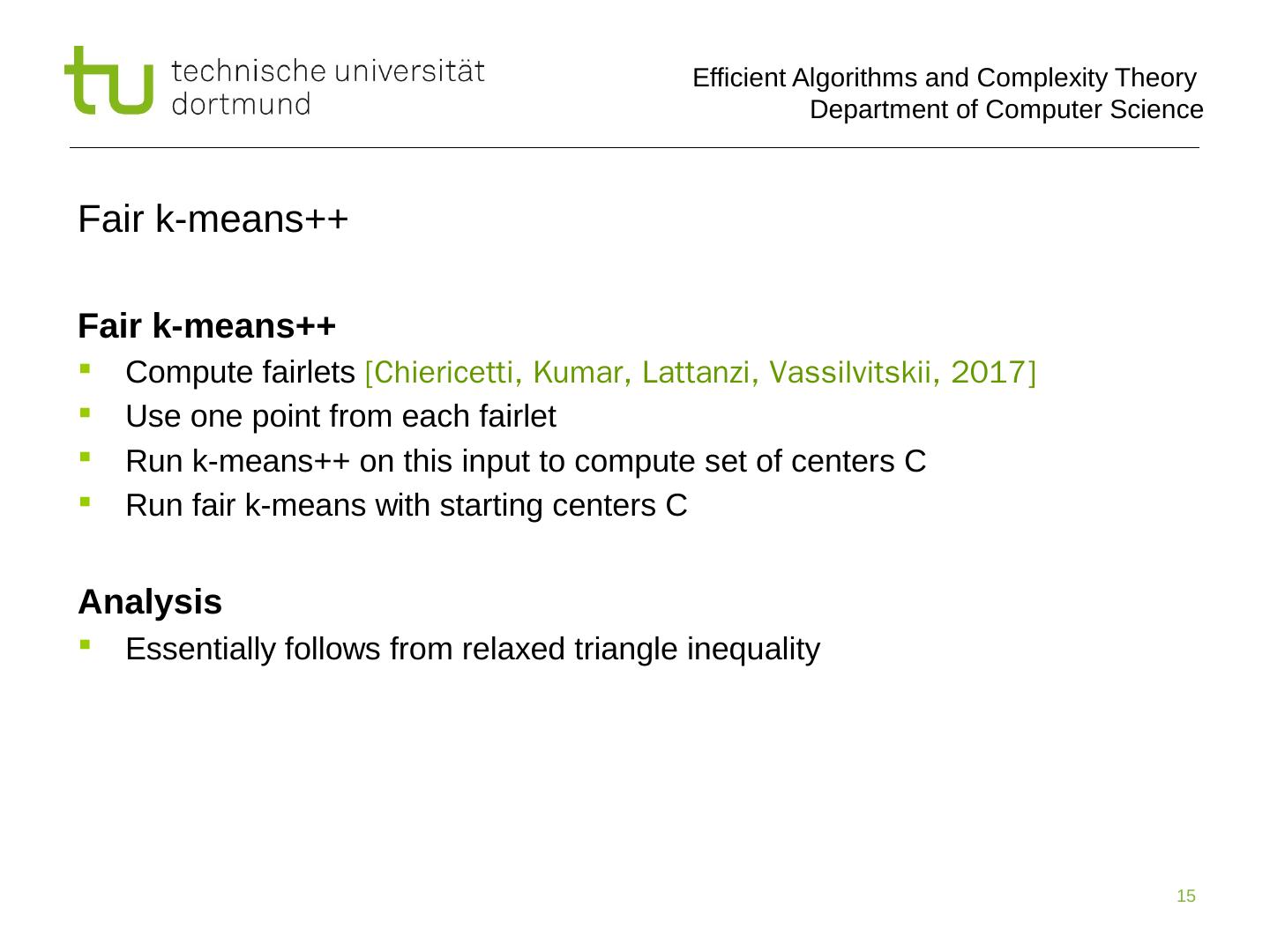Screen dimensions: 1270x952
Task: Click the 'Run k-means++ on this input' line
Action: click(526, 461)
